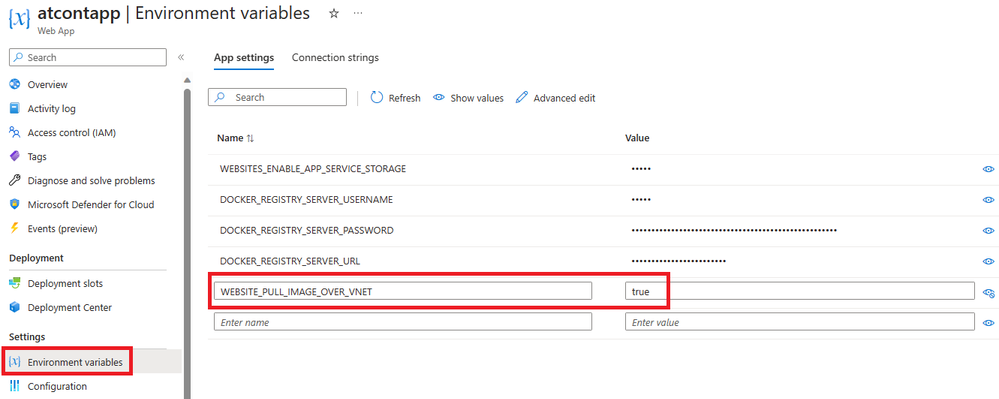This screenshot has height=399, width=999.
Task: Open Events (preview)
Action: pyautogui.click(x=62, y=228)
